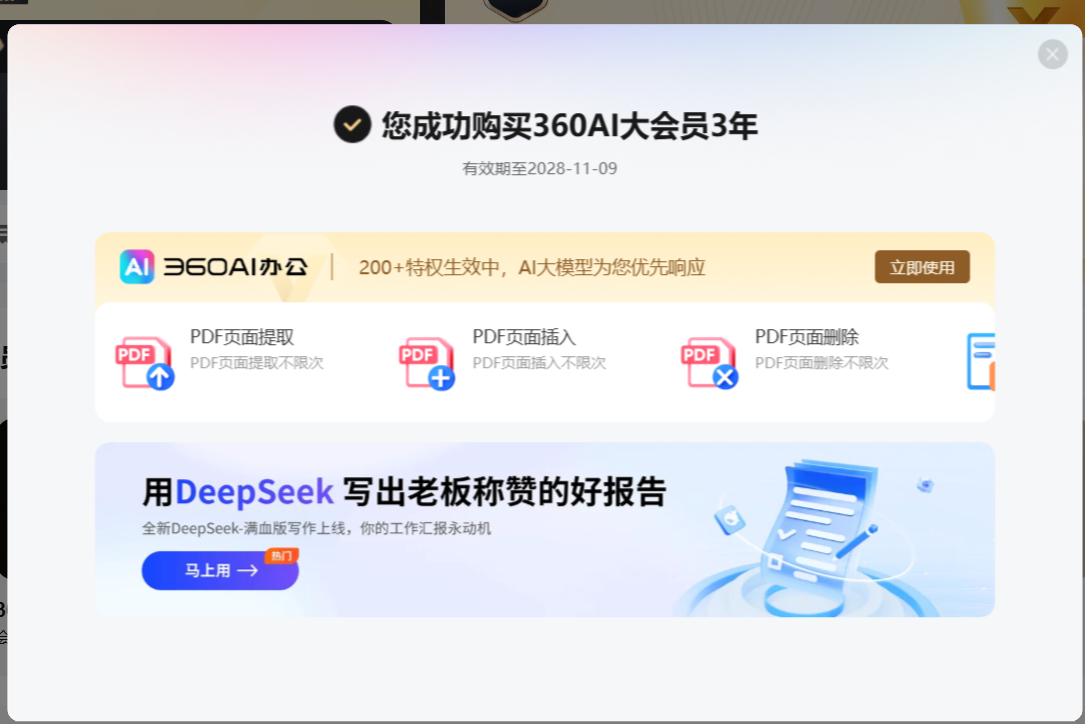Click the 360AI办公 logo icon
Image resolution: width=1085 pixels, height=724 pixels.
pyautogui.click(x=137, y=266)
